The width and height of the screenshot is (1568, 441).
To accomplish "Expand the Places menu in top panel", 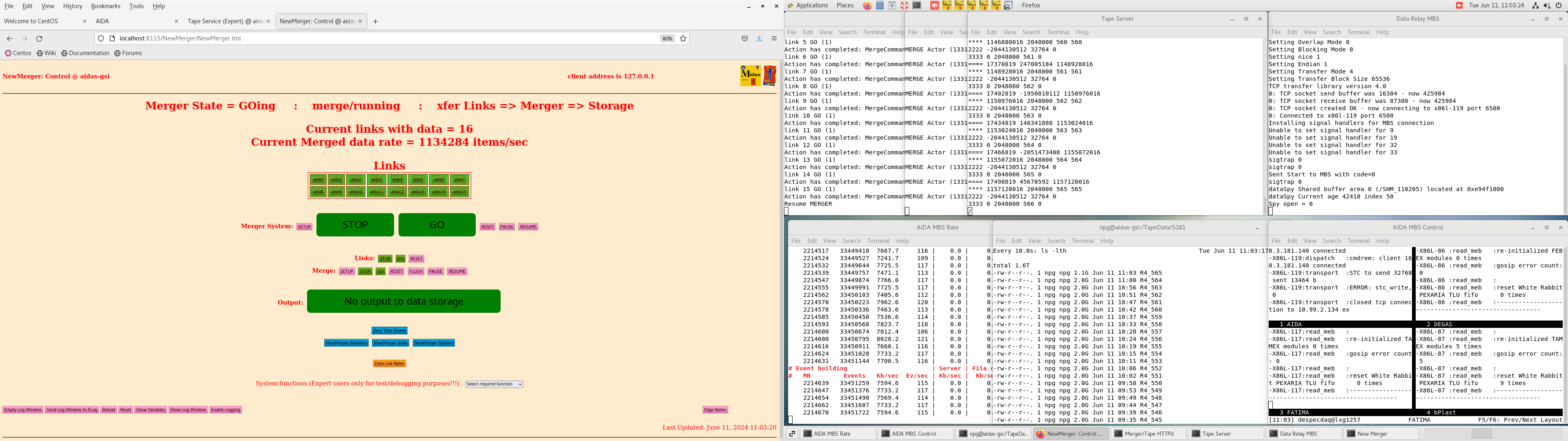I will pos(845,5).
